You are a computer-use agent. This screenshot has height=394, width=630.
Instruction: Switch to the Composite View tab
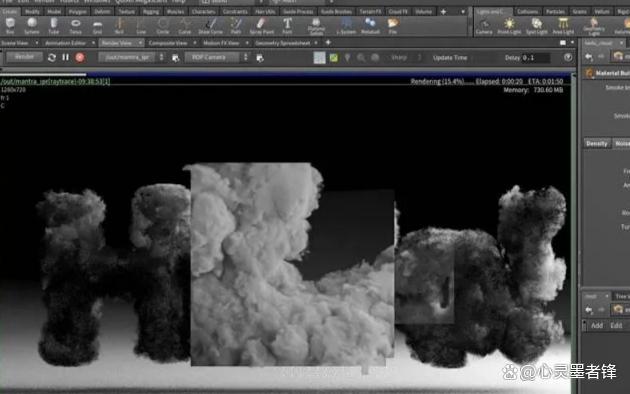pyautogui.click(x=168, y=43)
